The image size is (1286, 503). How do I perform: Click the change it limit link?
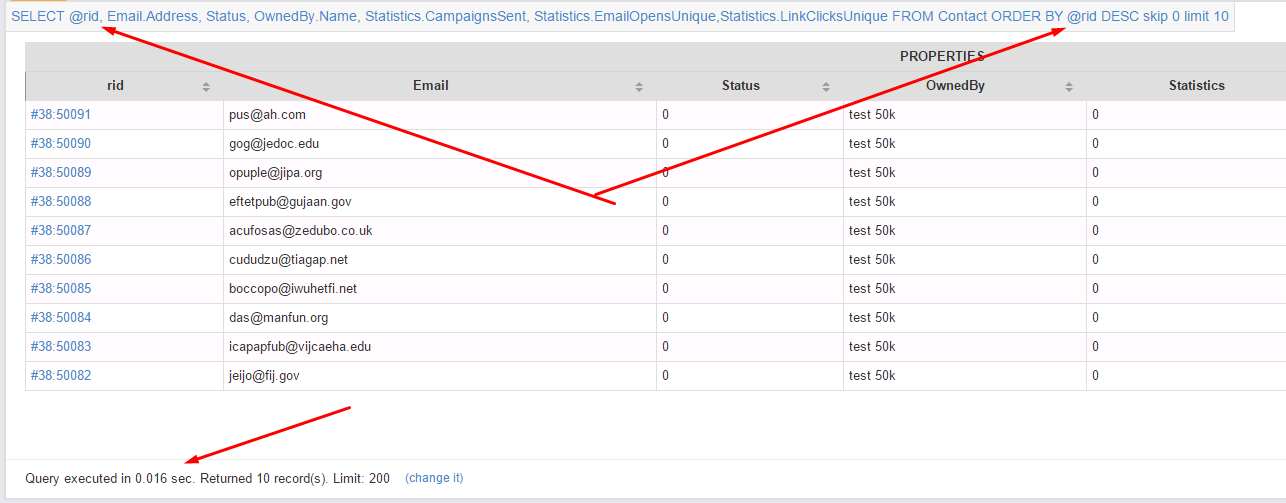[434, 478]
